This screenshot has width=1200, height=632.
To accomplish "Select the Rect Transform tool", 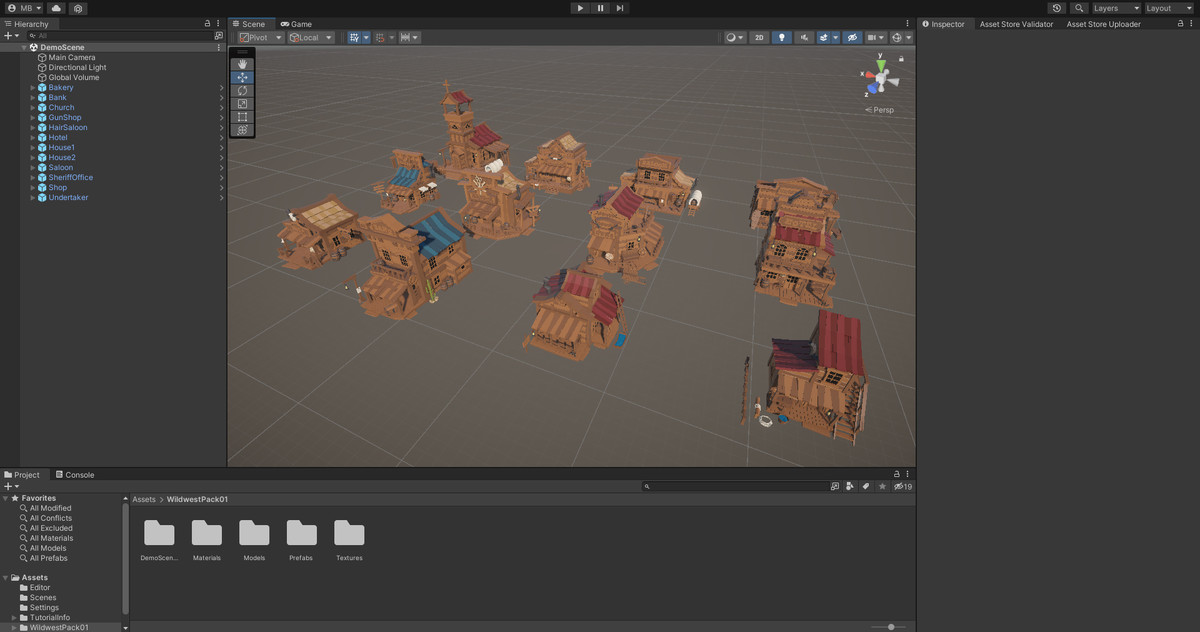I will (x=242, y=116).
